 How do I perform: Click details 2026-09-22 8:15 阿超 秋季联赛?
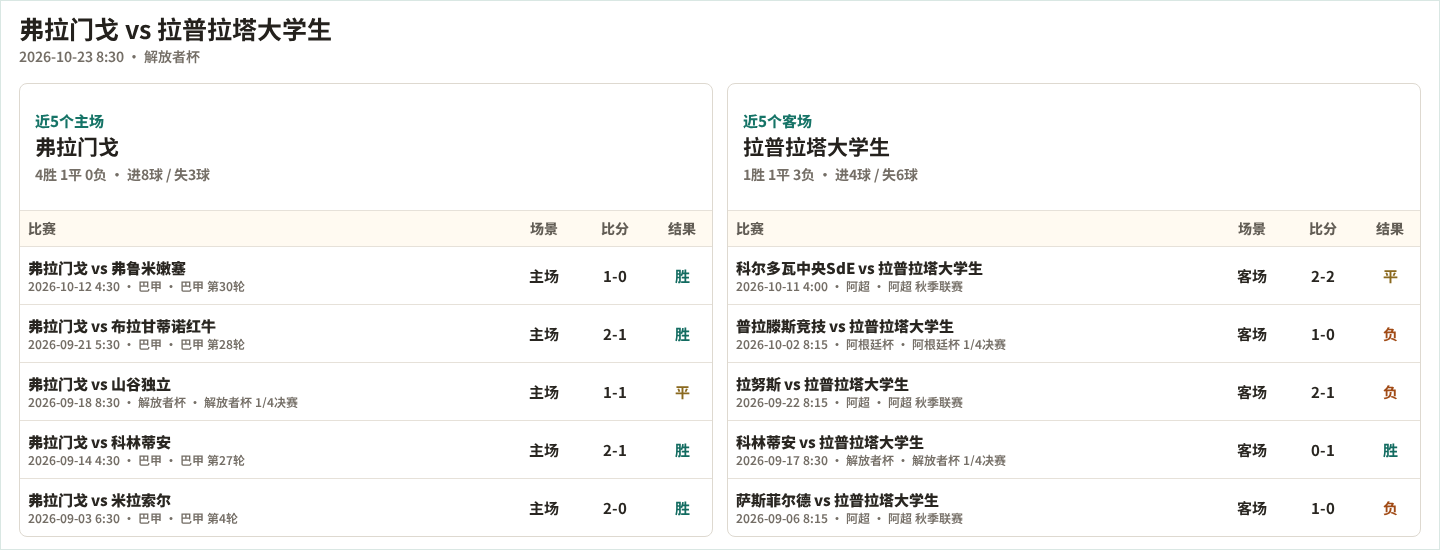coord(849,403)
